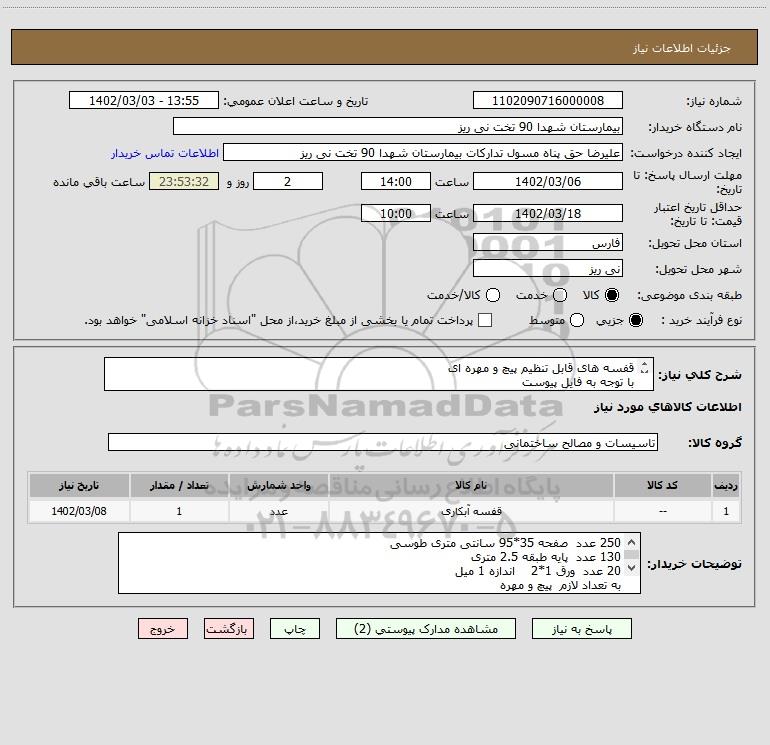Click the کد کالا column header
The image size is (770, 745).
pos(662,485)
